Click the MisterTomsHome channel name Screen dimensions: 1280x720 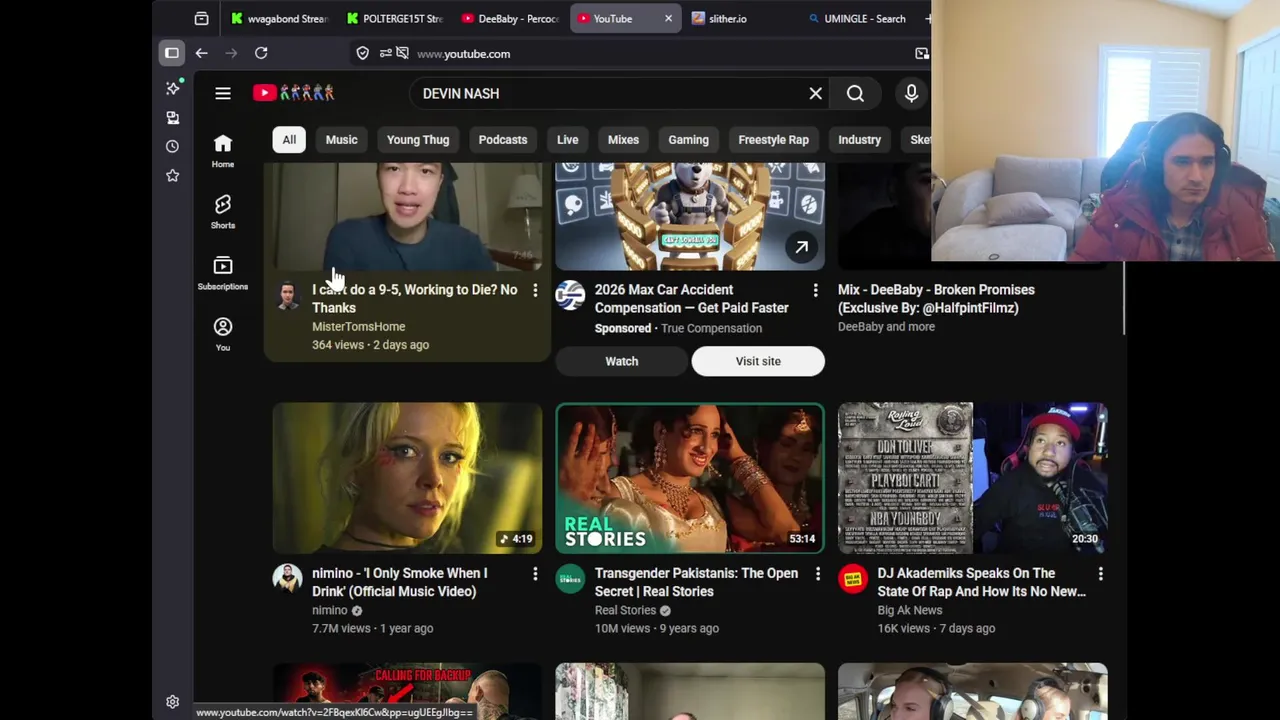(358, 327)
